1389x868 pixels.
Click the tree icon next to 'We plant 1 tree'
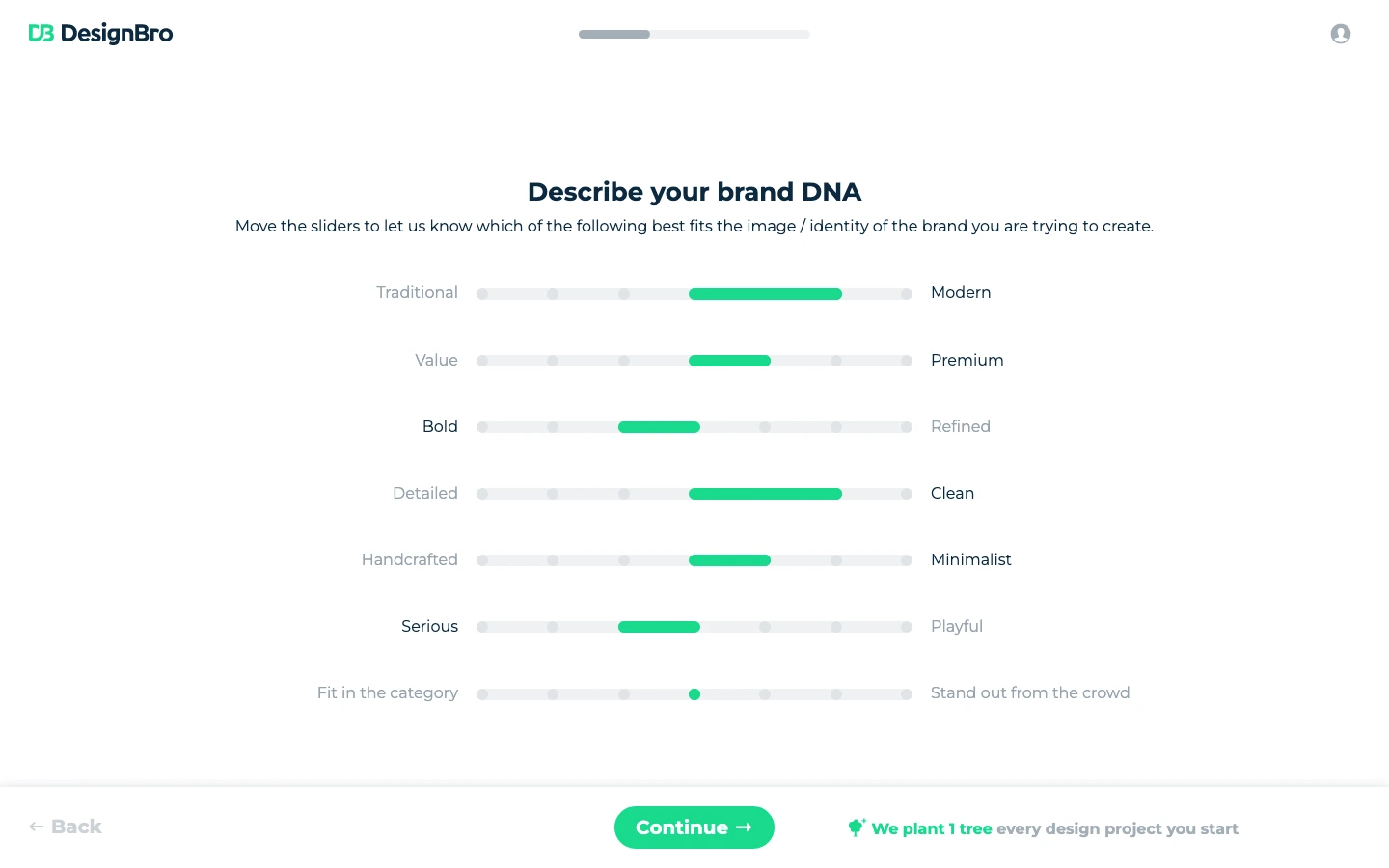coord(857,827)
